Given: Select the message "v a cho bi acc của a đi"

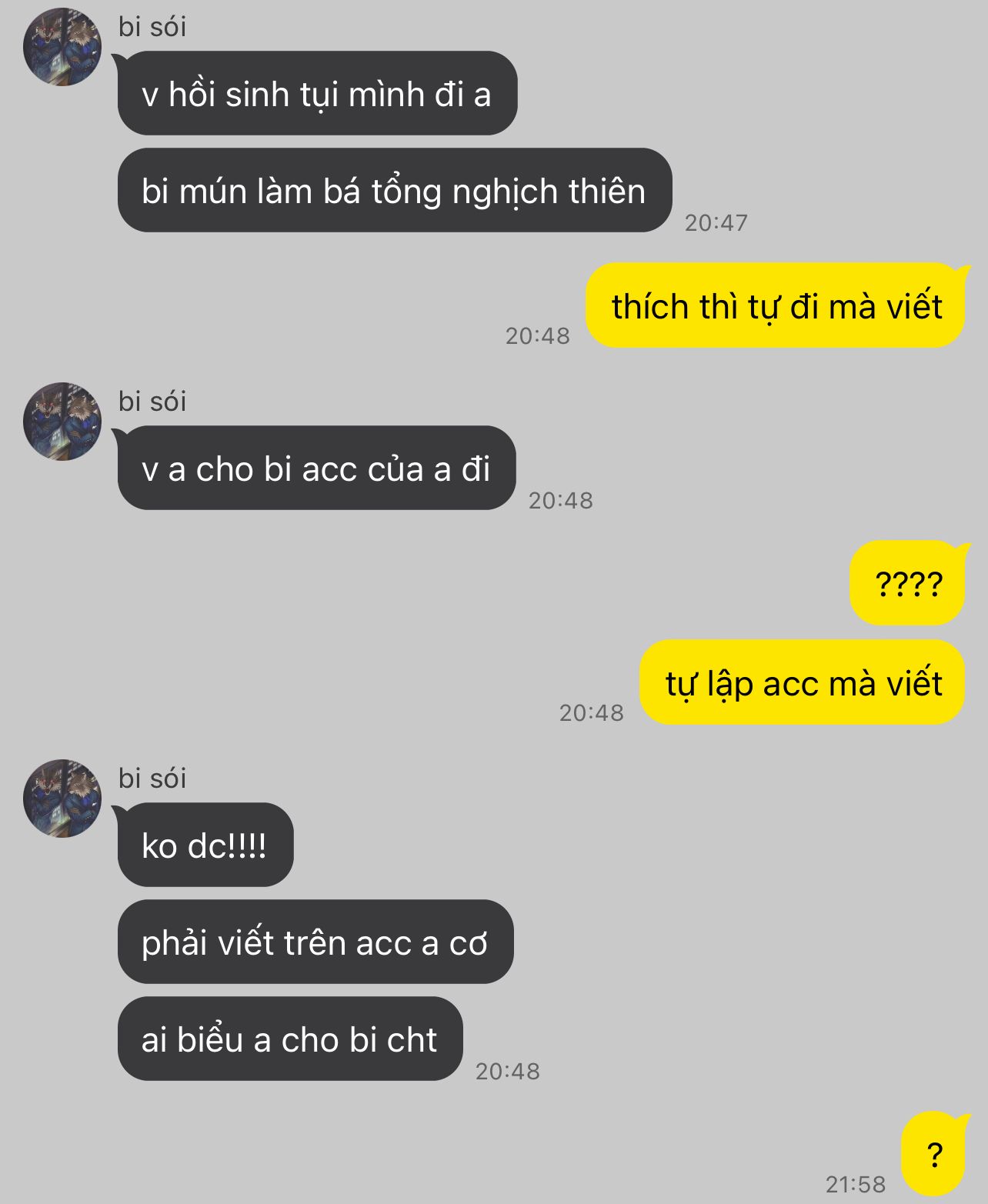Looking at the screenshot, I should (316, 469).
